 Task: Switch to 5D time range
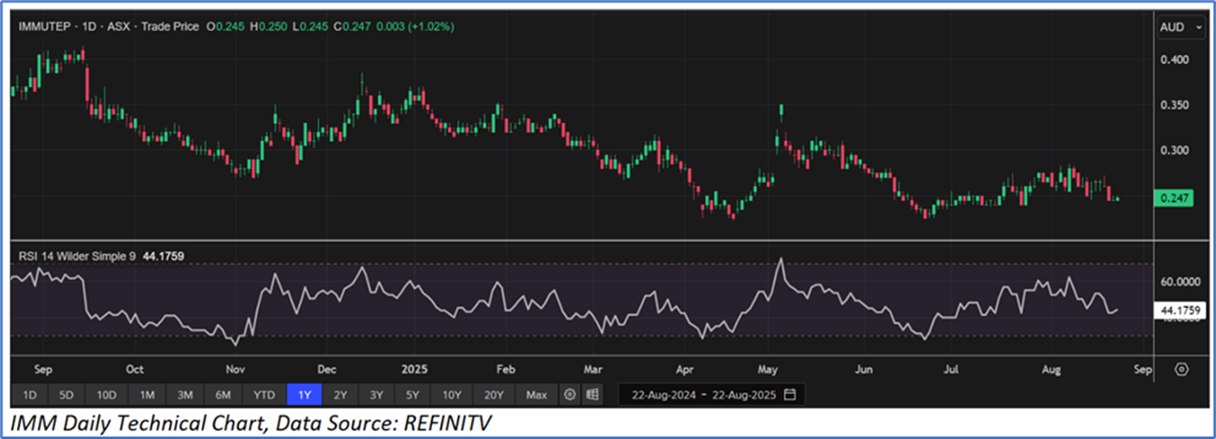click(67, 393)
